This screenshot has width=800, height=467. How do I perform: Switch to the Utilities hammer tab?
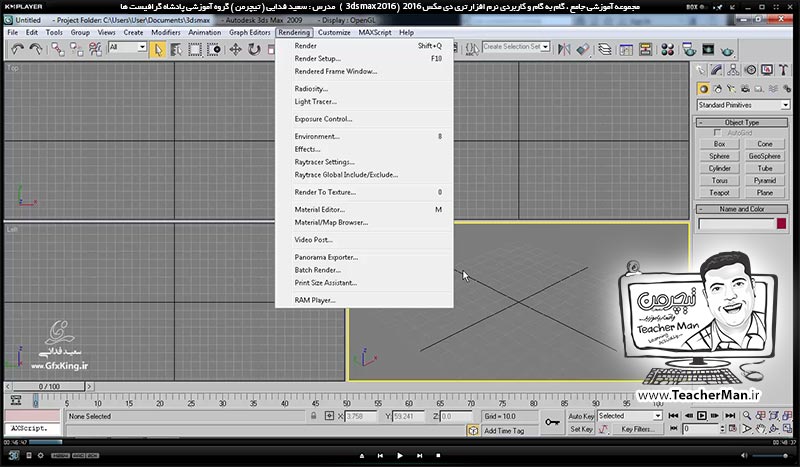(x=783, y=70)
